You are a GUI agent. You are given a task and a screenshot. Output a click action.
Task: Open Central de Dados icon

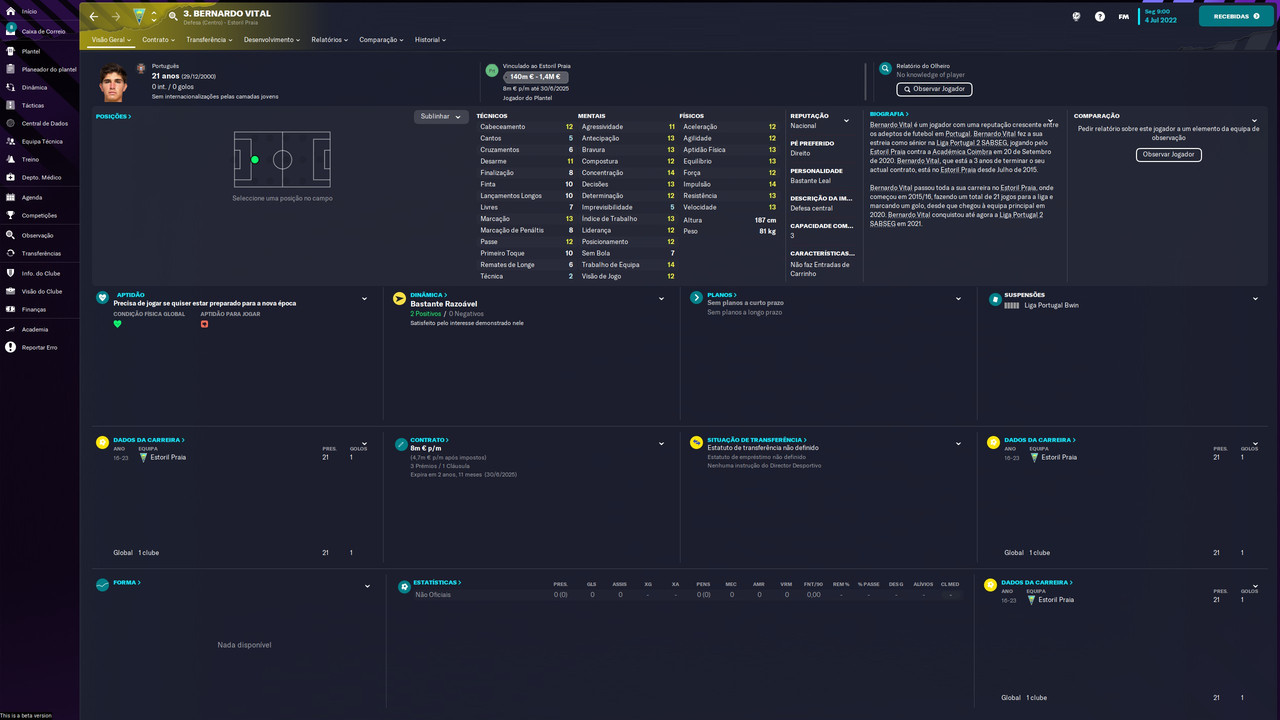[10, 123]
